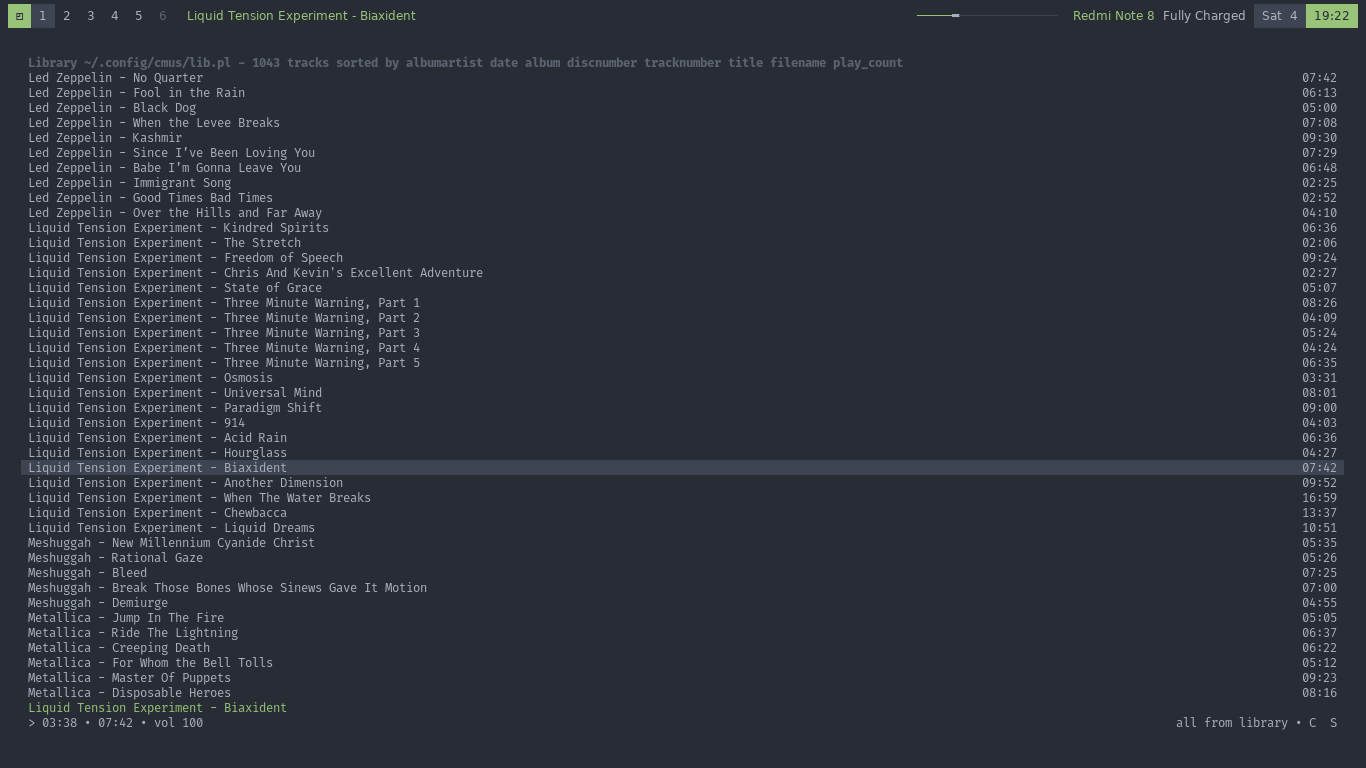
Task: Click the highlighted Biaxident track row
Action: (x=682, y=468)
